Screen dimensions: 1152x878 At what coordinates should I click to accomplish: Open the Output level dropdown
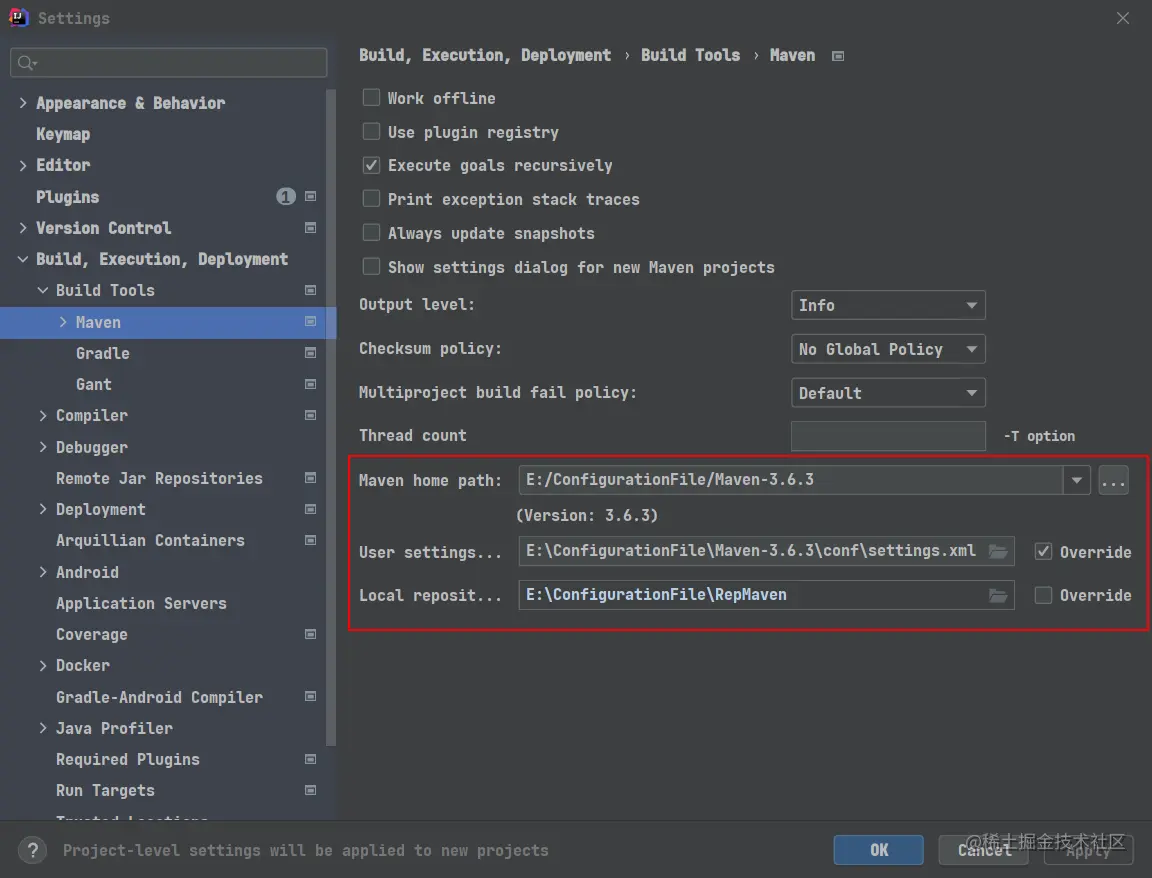(x=888, y=305)
